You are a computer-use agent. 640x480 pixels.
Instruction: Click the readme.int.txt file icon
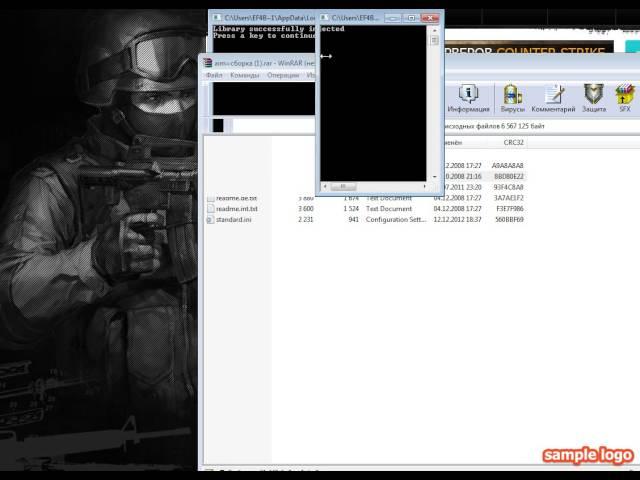(210, 209)
